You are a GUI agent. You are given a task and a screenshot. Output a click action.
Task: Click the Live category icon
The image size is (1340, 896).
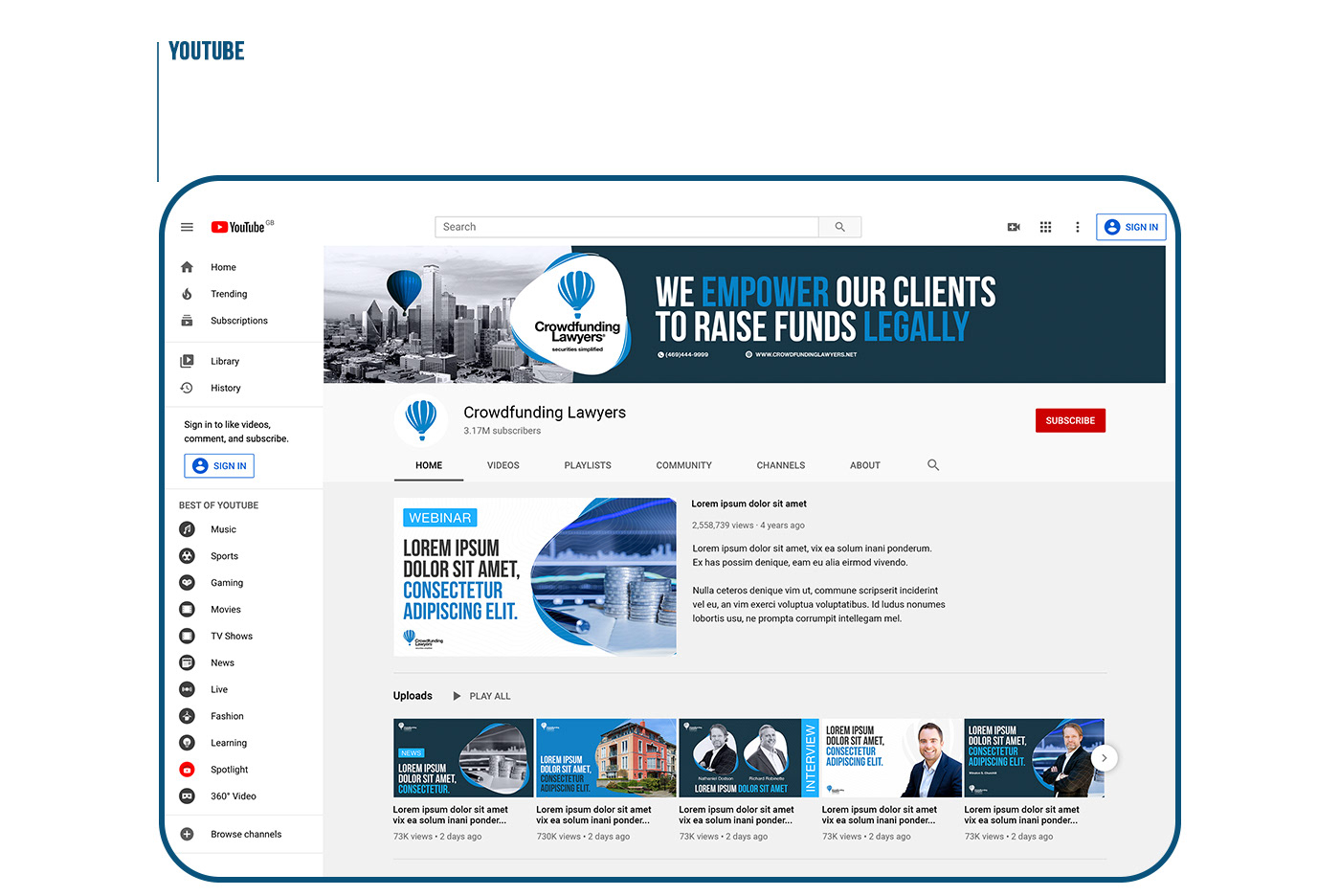pos(187,689)
